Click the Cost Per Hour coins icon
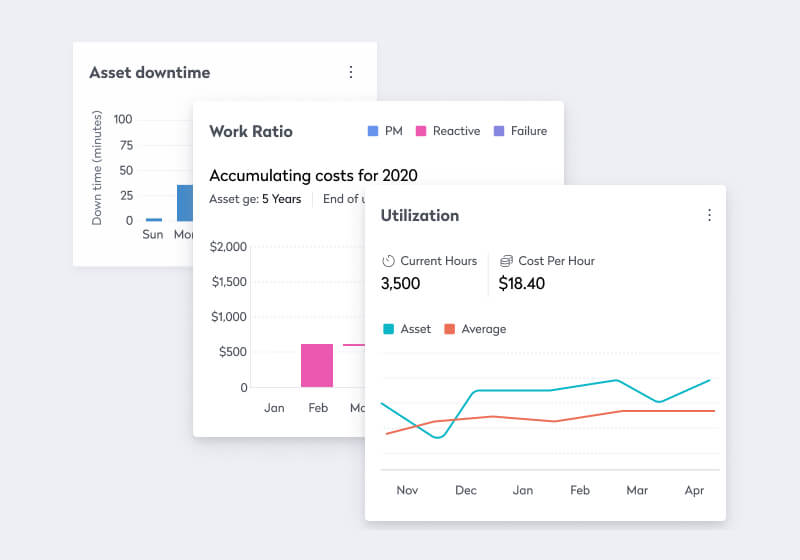This screenshot has height=560, width=800. [507, 261]
